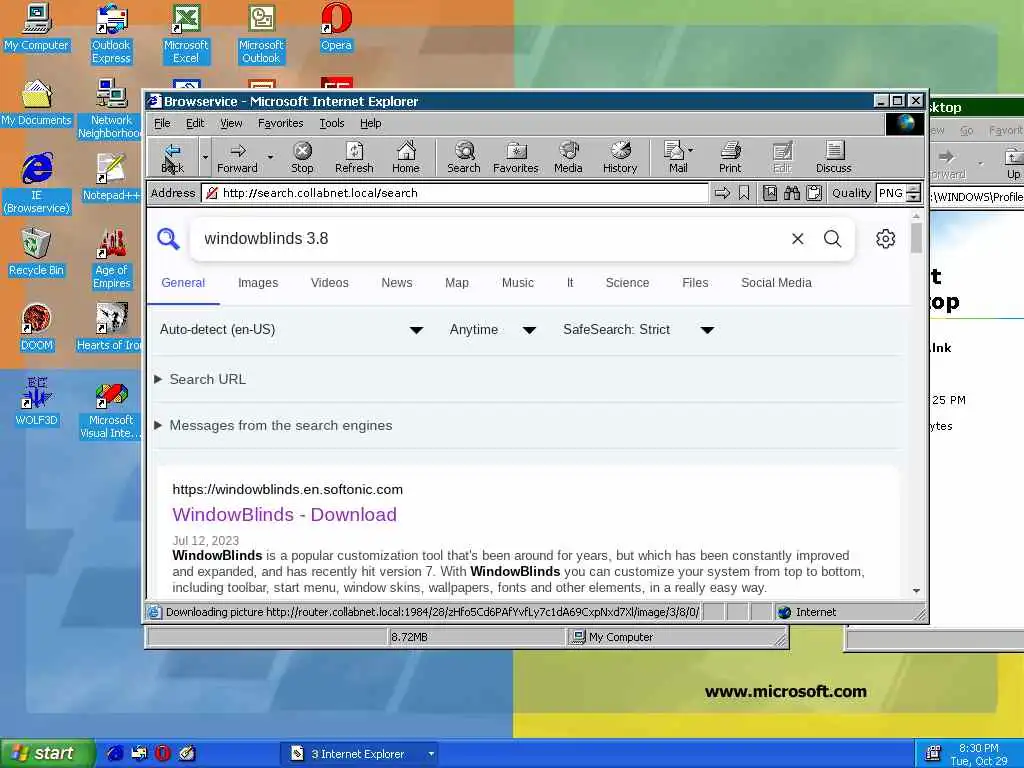Click the https://windowblinds.en.softonic.com result URL
The image size is (1024, 768).
tap(287, 489)
